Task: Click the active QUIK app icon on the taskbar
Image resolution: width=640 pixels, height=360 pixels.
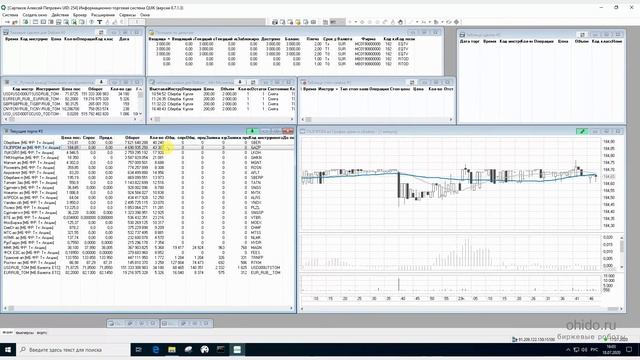Action: pyautogui.click(x=237, y=350)
